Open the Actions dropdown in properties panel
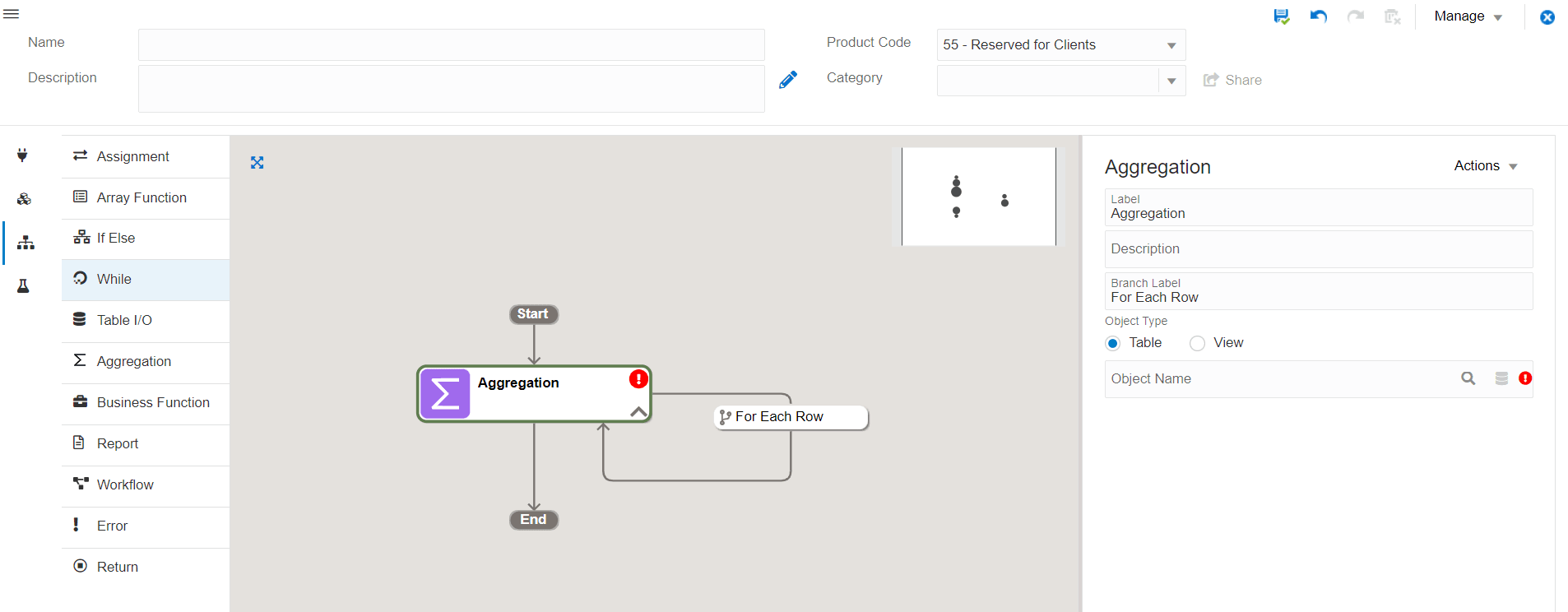The width and height of the screenshot is (1568, 612). [x=1486, y=166]
